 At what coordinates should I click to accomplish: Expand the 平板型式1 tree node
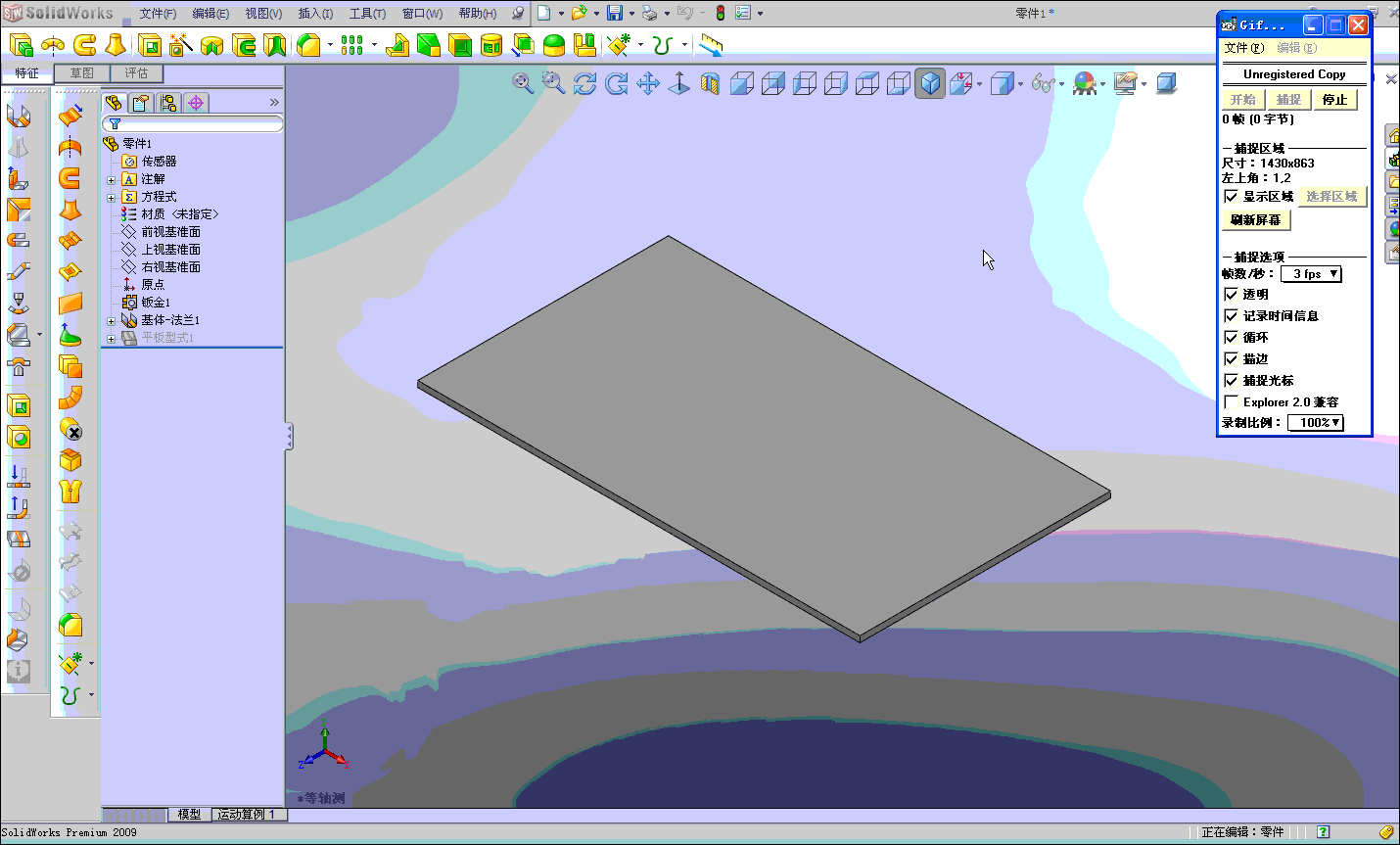point(112,339)
